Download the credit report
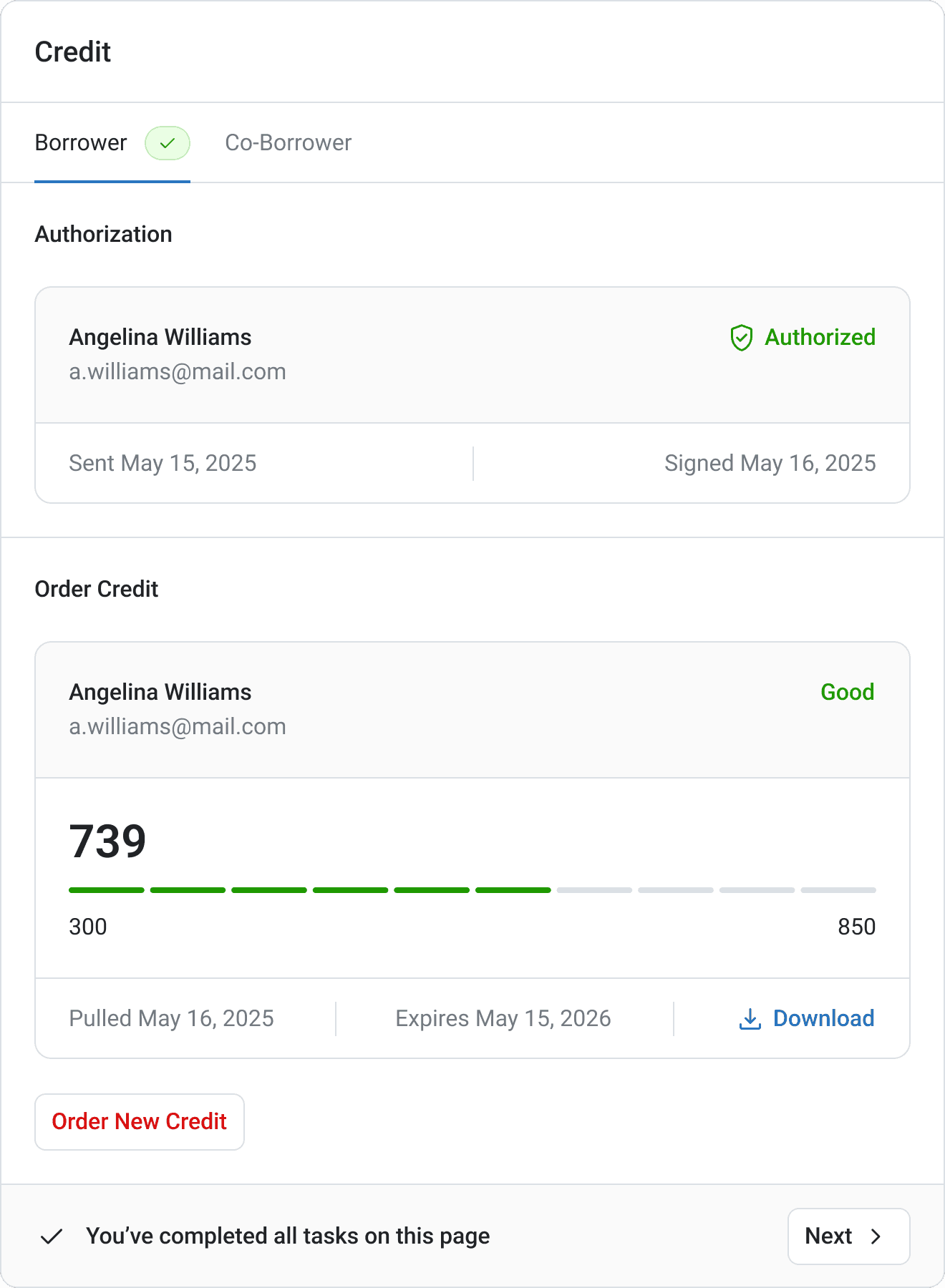 [823, 1019]
